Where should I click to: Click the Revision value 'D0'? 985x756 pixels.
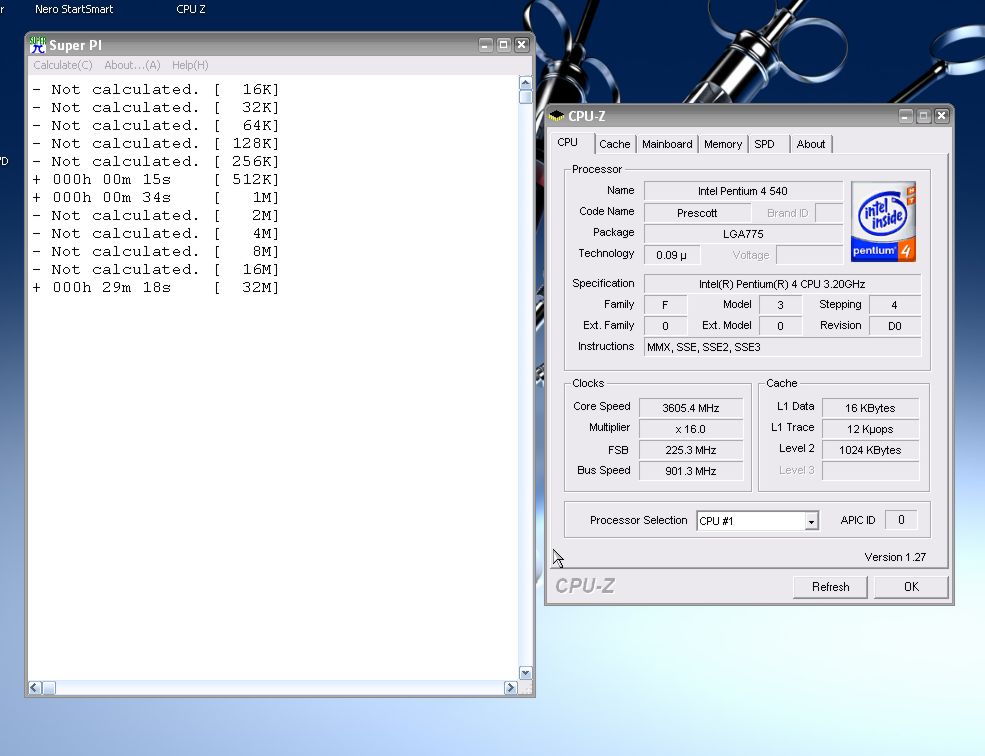(895, 326)
